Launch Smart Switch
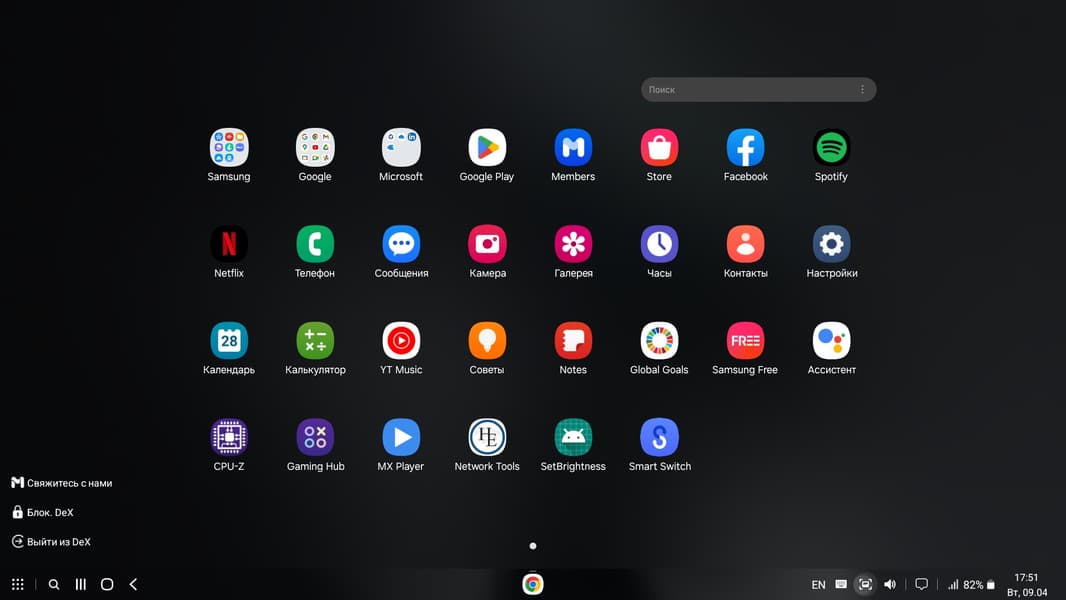The height and width of the screenshot is (600, 1066). [x=659, y=437]
